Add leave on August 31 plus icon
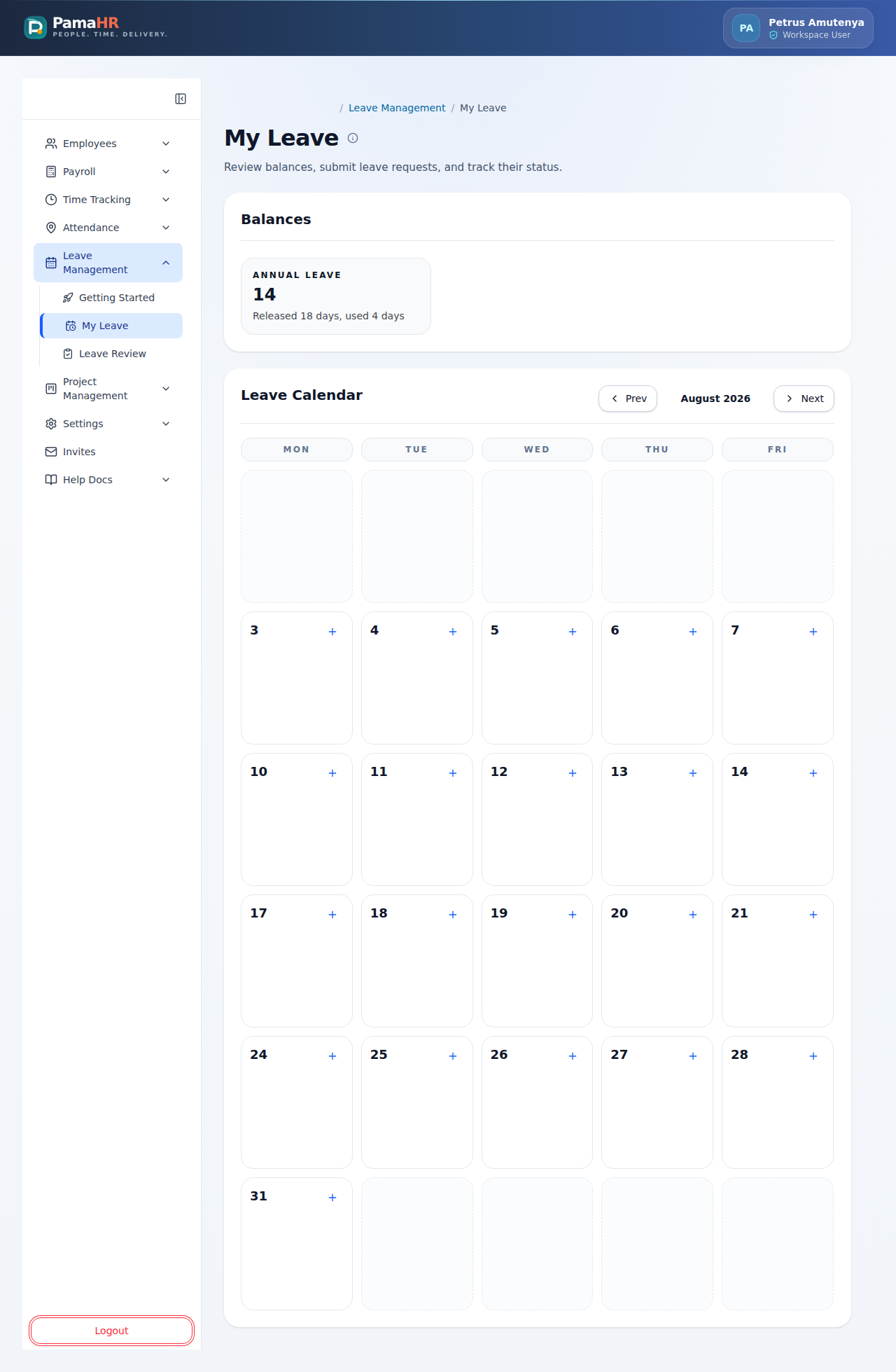The image size is (896, 1372). [332, 1198]
